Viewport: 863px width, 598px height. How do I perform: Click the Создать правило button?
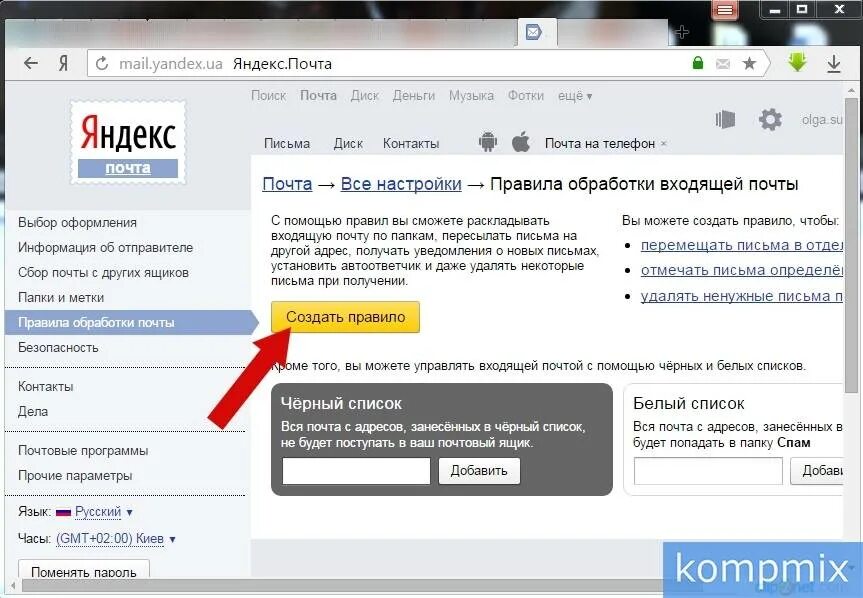tap(345, 317)
